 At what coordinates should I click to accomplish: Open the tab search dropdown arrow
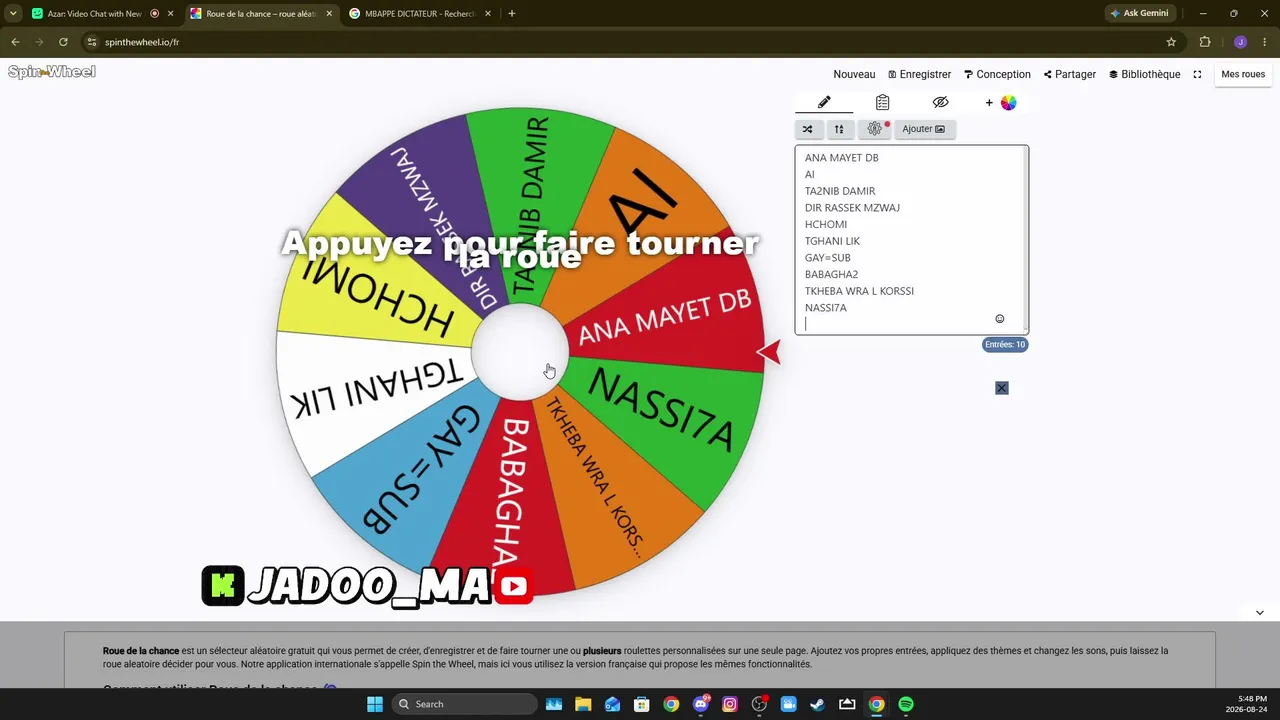pos(12,13)
